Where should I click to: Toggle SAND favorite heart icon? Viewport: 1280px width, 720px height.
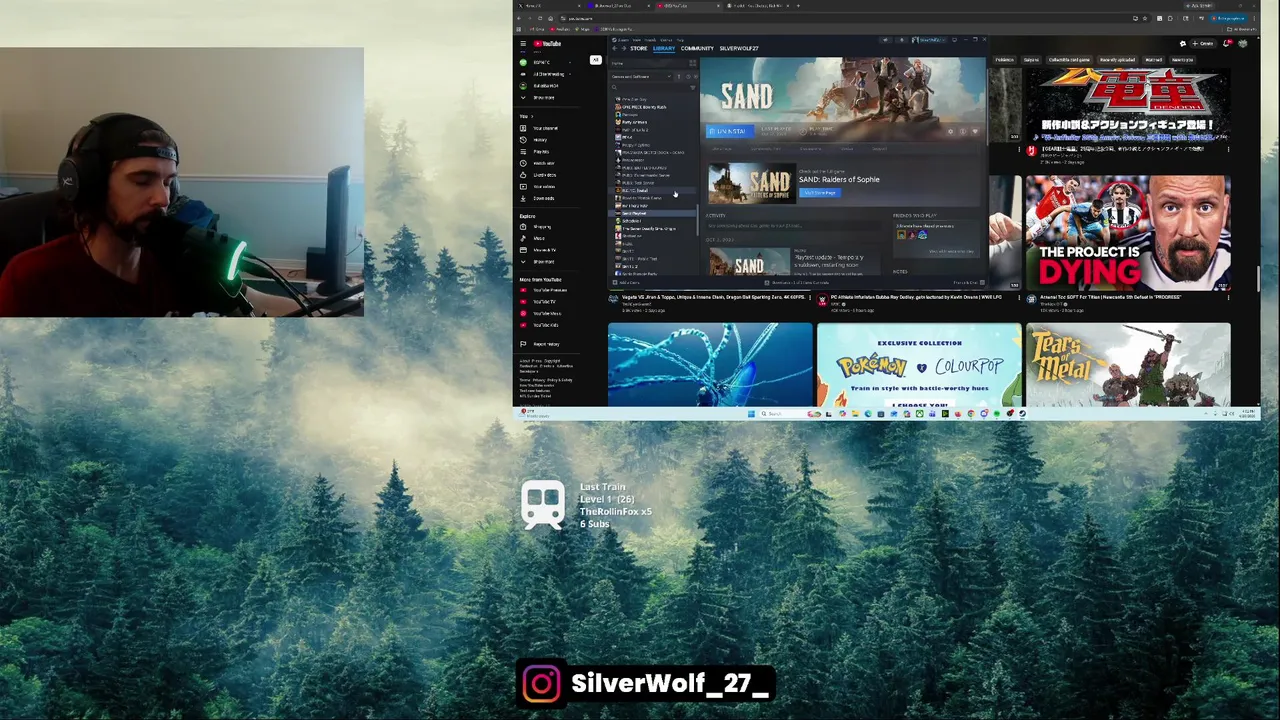pyautogui.click(x=975, y=131)
